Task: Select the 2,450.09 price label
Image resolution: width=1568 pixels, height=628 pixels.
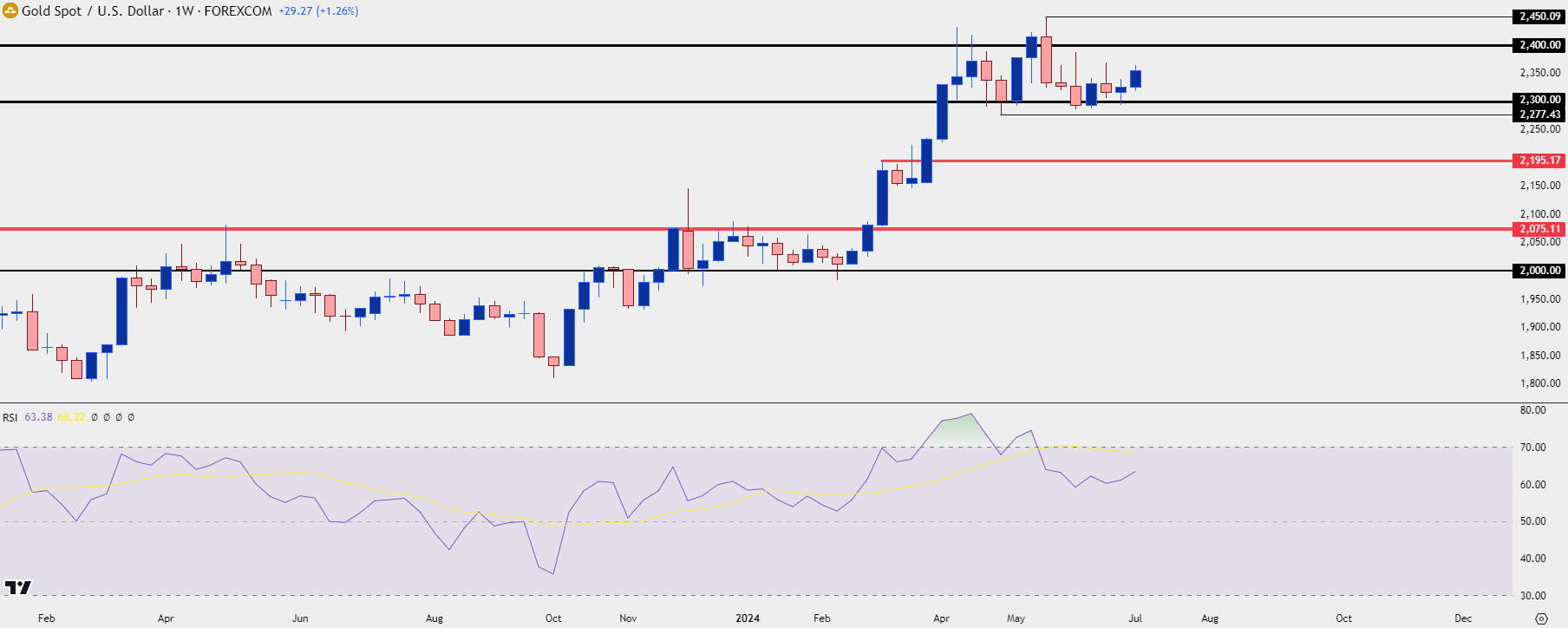Action: tap(1539, 16)
